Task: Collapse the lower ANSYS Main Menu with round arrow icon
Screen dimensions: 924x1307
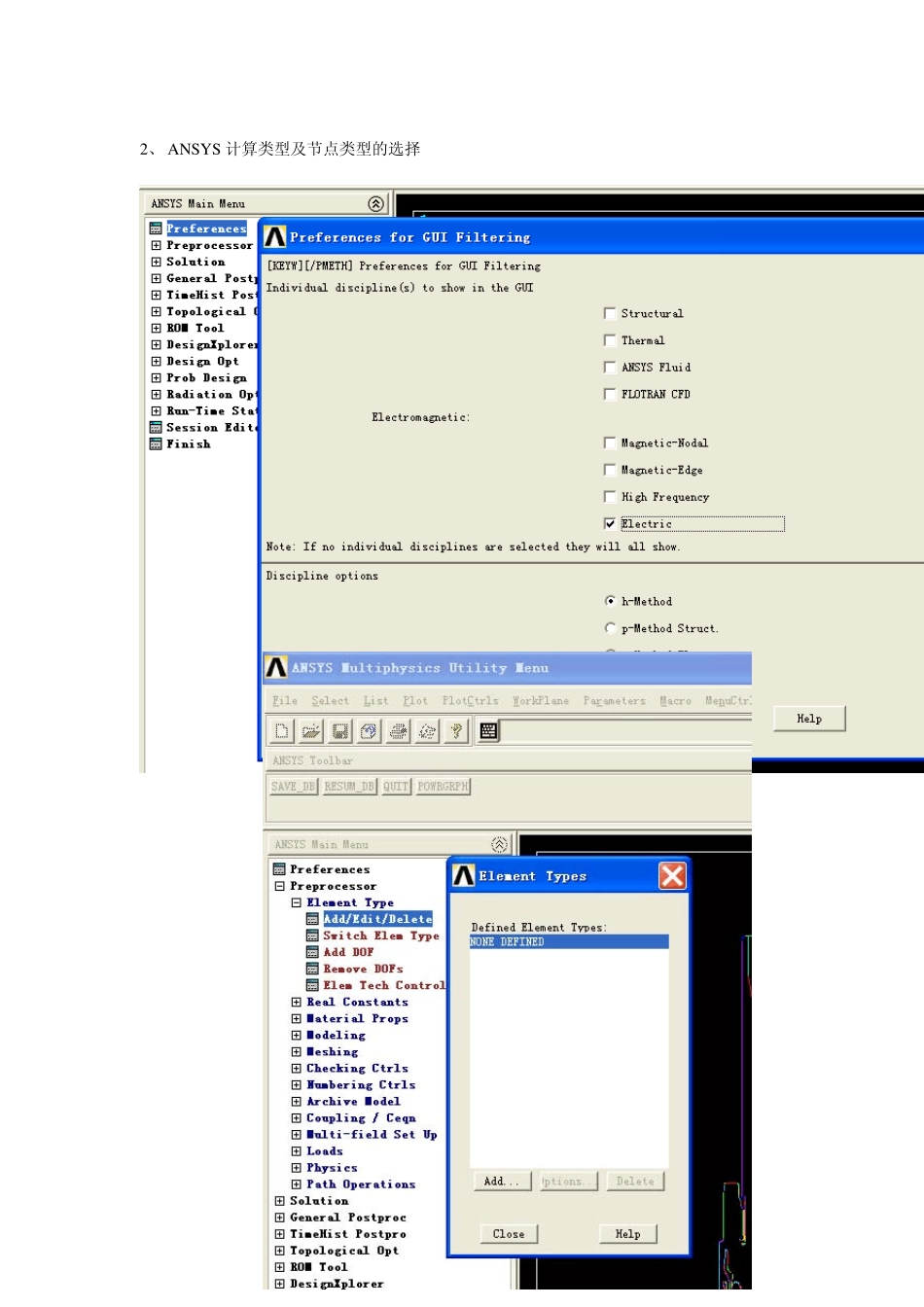Action: [x=499, y=844]
